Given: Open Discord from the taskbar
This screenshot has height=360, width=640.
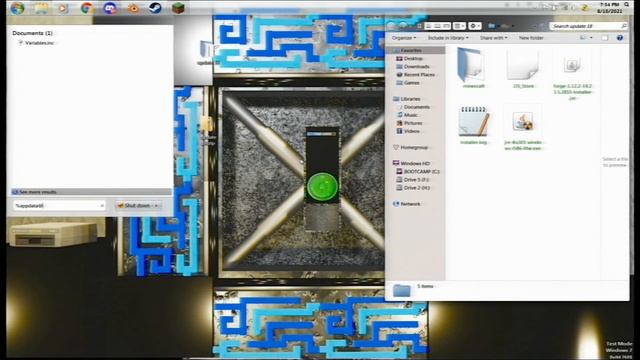Looking at the screenshot, I should 110,8.
